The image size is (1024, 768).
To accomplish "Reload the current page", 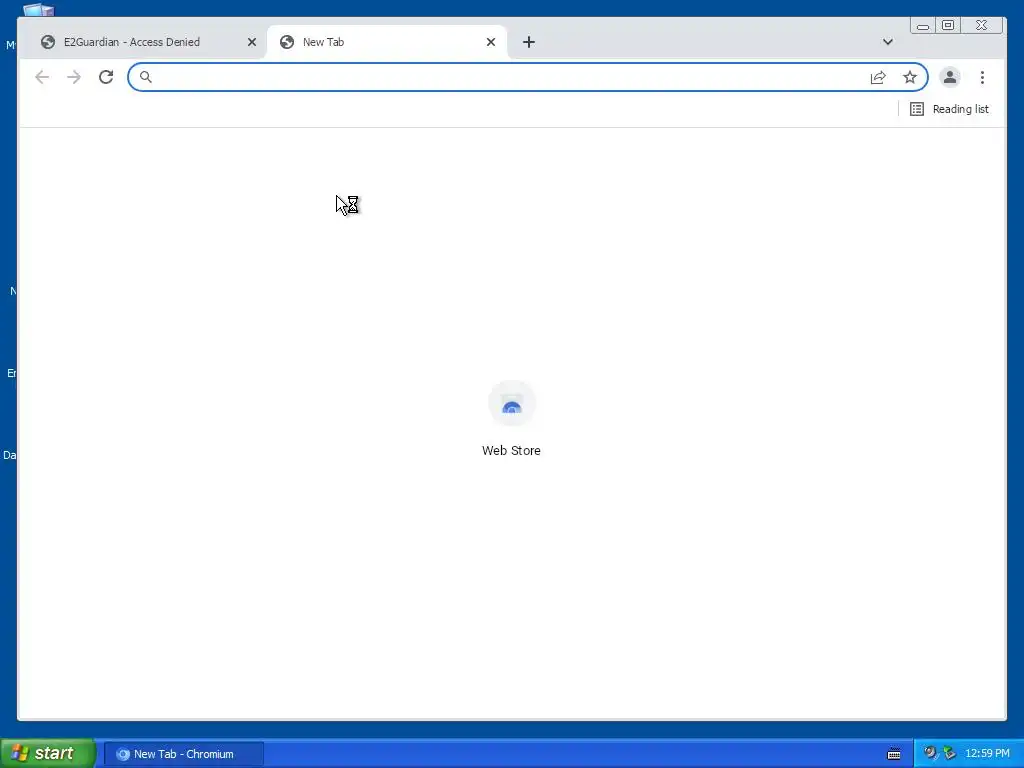I will (106, 77).
